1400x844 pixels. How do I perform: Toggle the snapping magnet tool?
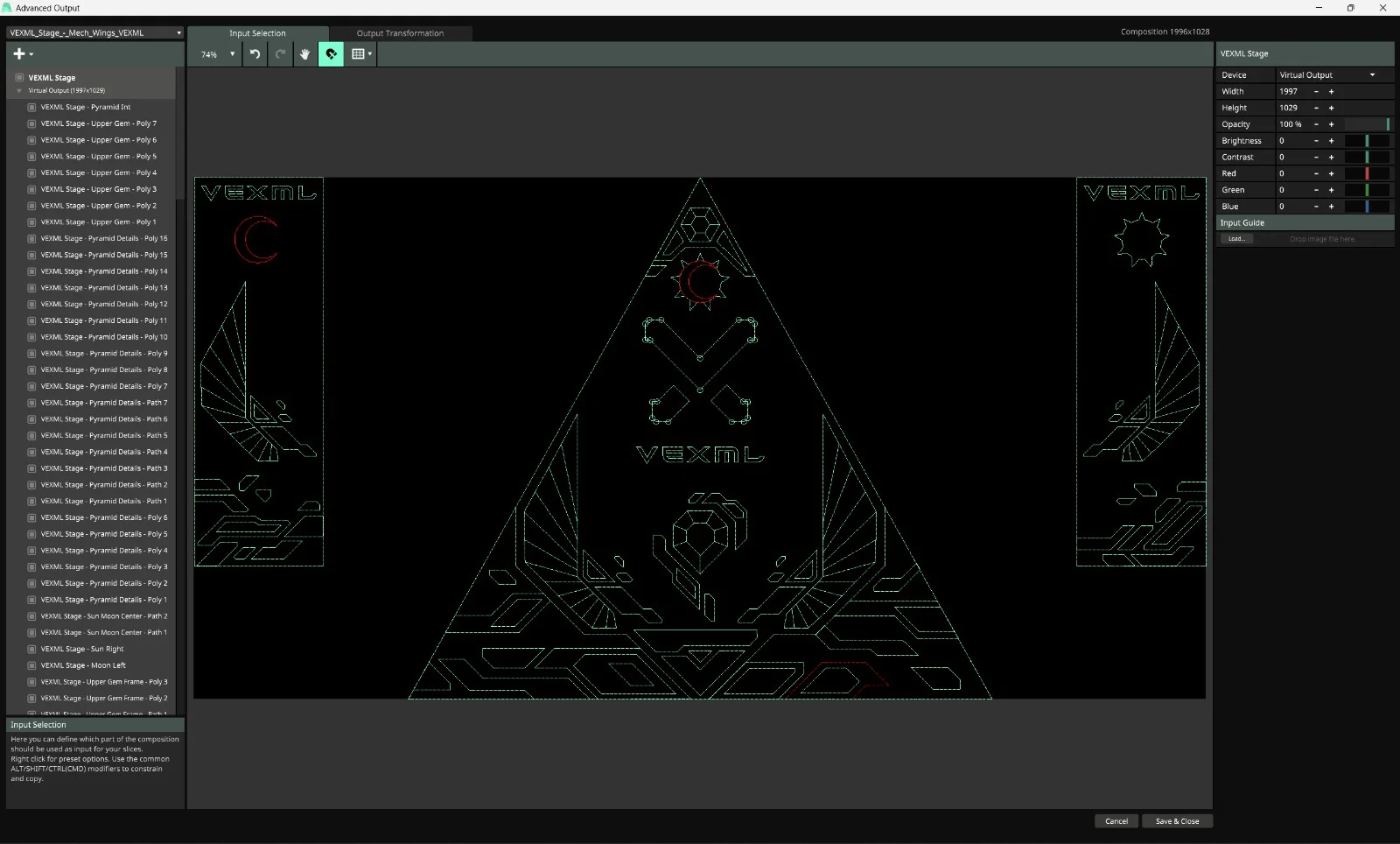tap(331, 54)
